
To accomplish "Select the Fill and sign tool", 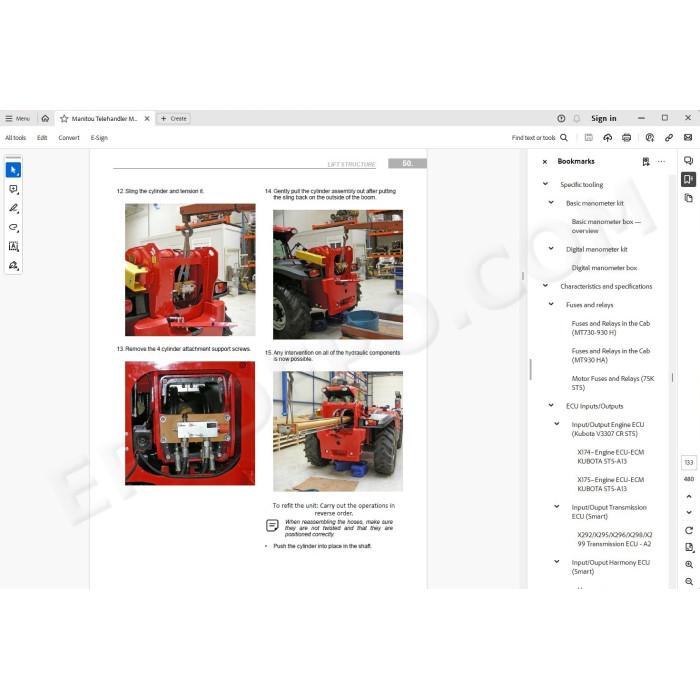I will point(13,266).
